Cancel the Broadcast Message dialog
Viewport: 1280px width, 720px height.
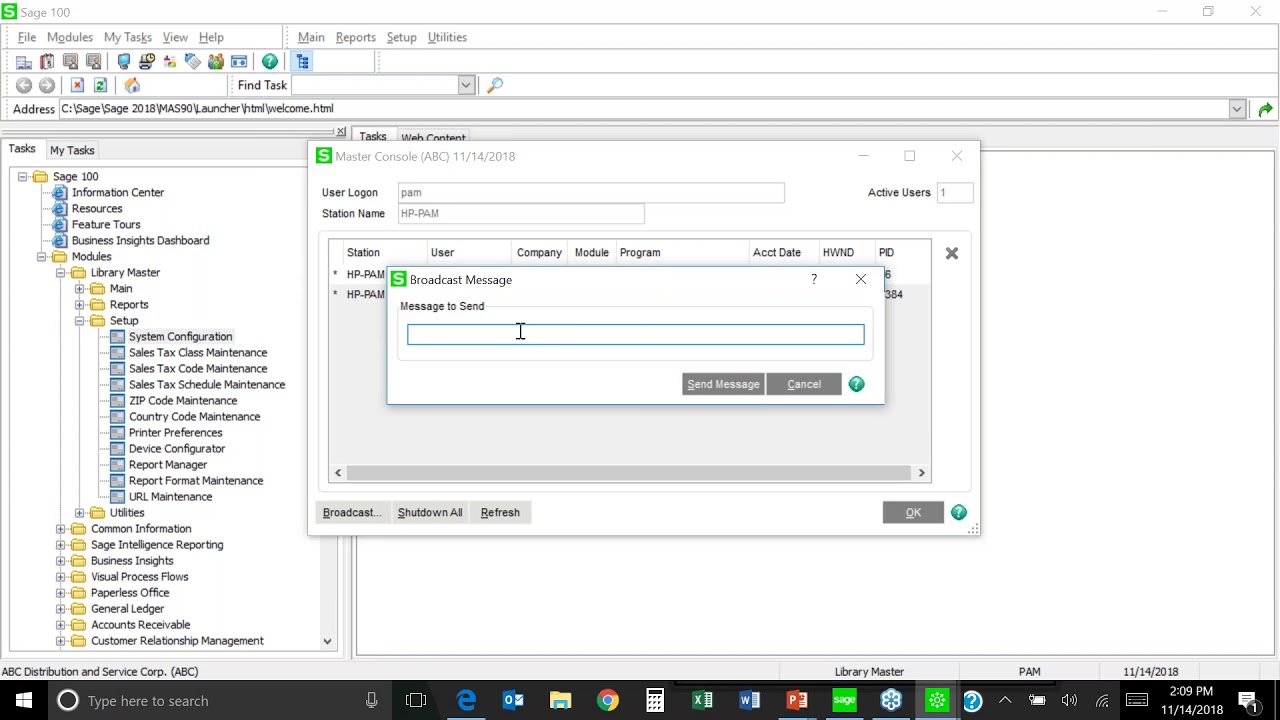[804, 384]
